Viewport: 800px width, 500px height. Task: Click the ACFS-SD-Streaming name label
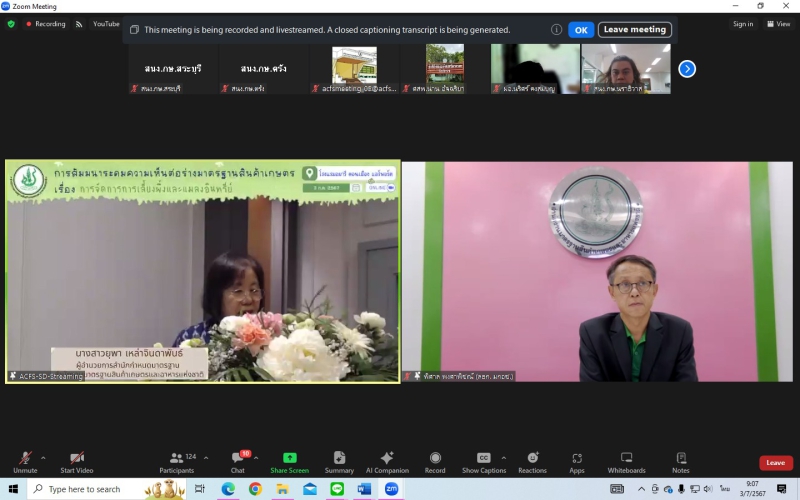click(x=46, y=376)
